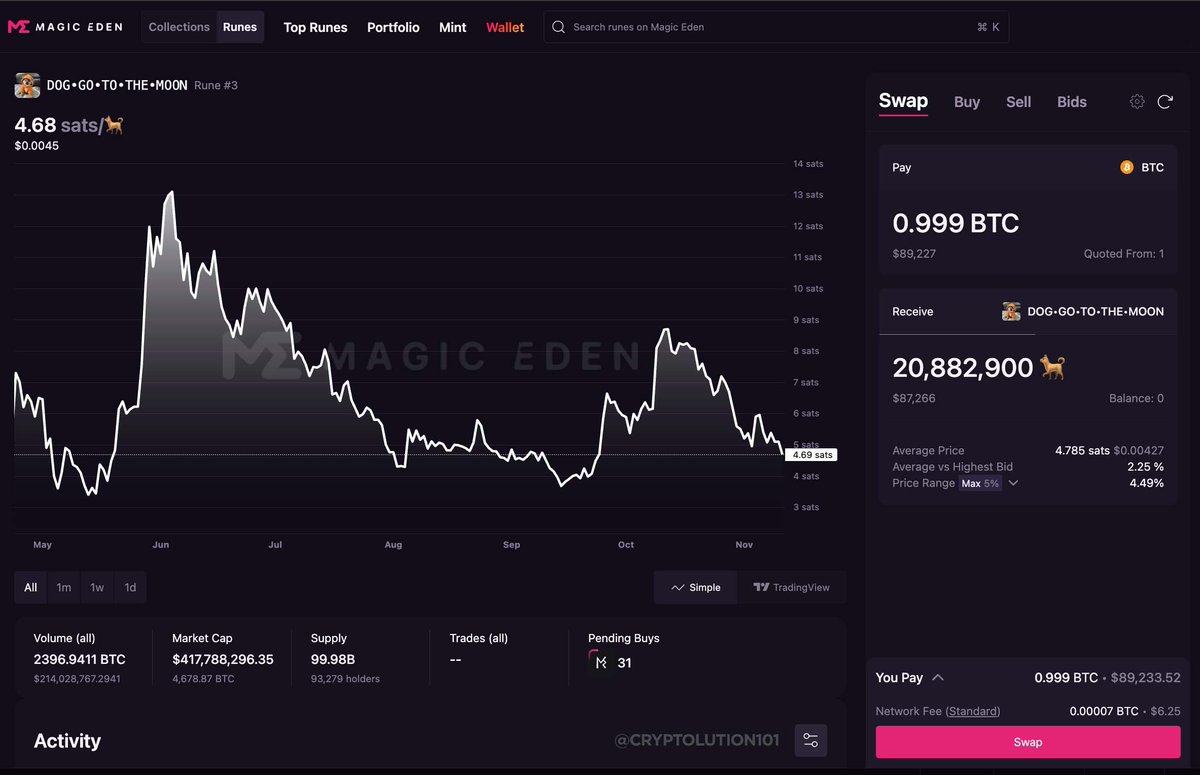Open the Swap settings gear
This screenshot has width=1200, height=775.
tap(1137, 101)
